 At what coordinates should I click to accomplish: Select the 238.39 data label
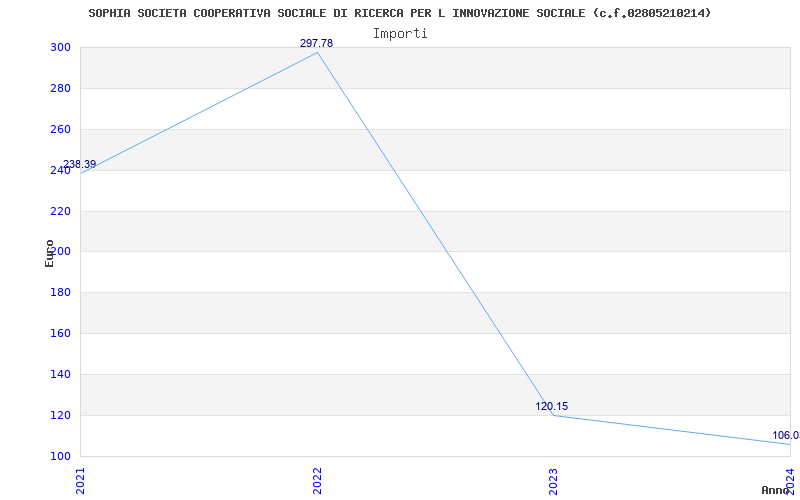tap(80, 164)
